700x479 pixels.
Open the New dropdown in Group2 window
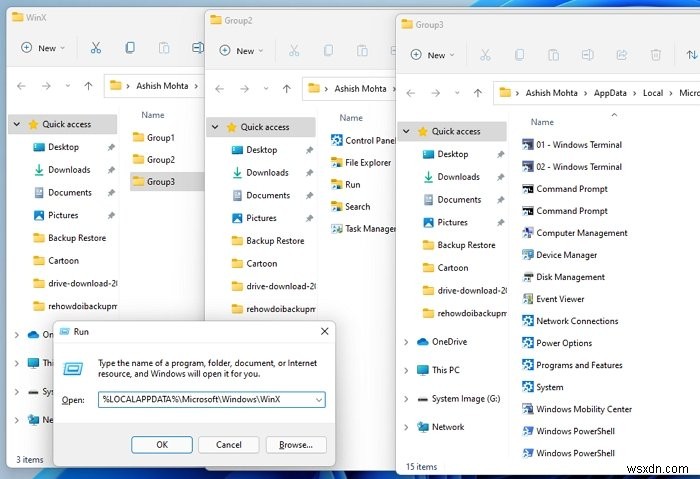242,51
